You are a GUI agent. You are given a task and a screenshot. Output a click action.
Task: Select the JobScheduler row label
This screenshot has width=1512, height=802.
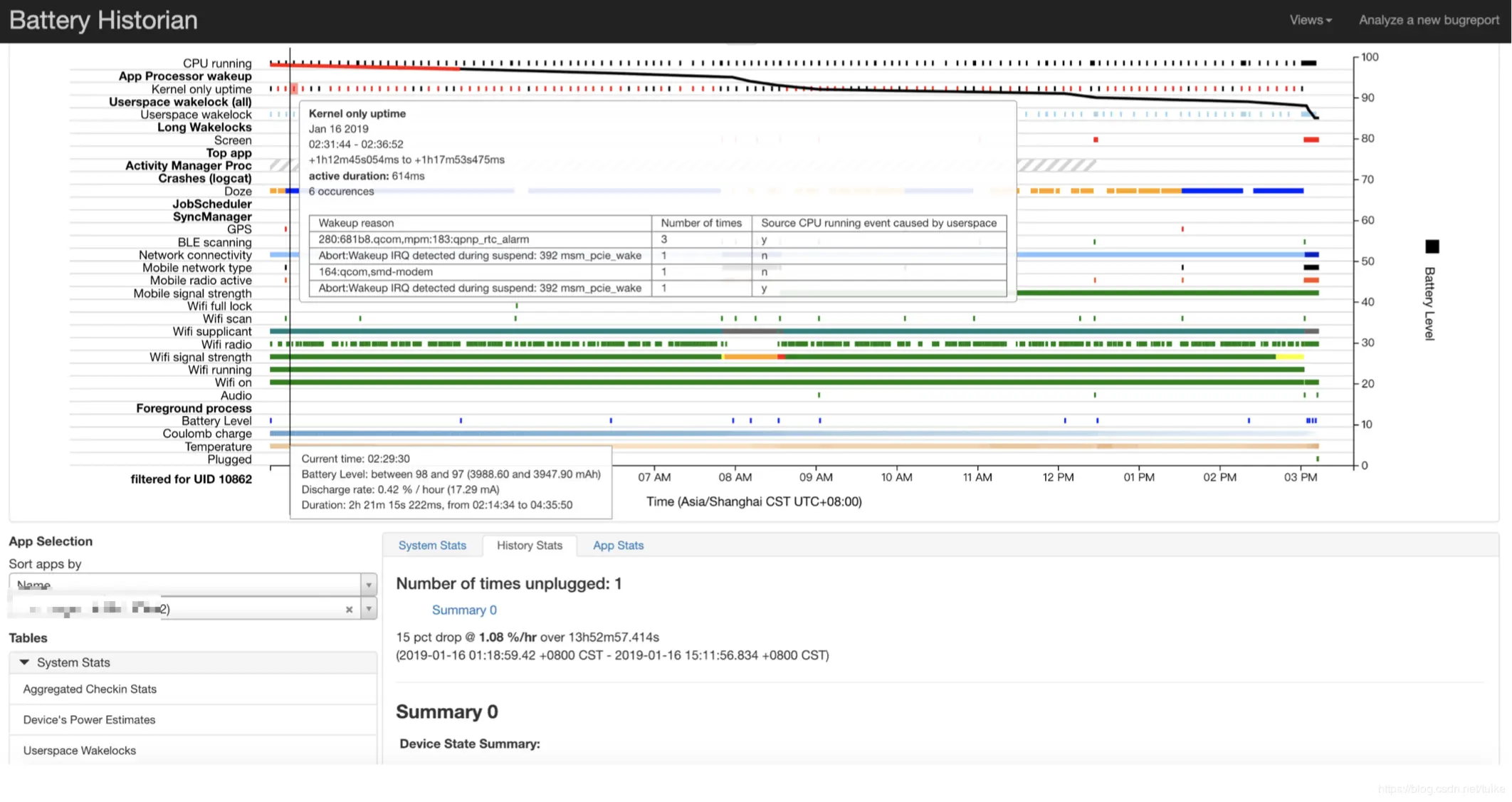(212, 204)
